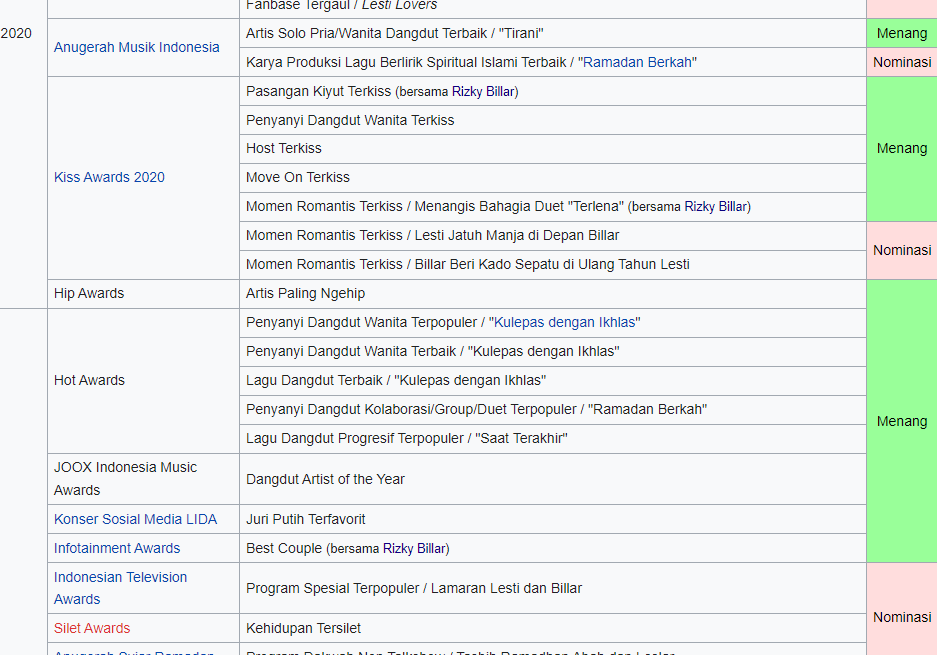Viewport: 937px width, 655px height.
Task: Select "Billar Beri Kado Sepatu" row text
Action: [468, 264]
